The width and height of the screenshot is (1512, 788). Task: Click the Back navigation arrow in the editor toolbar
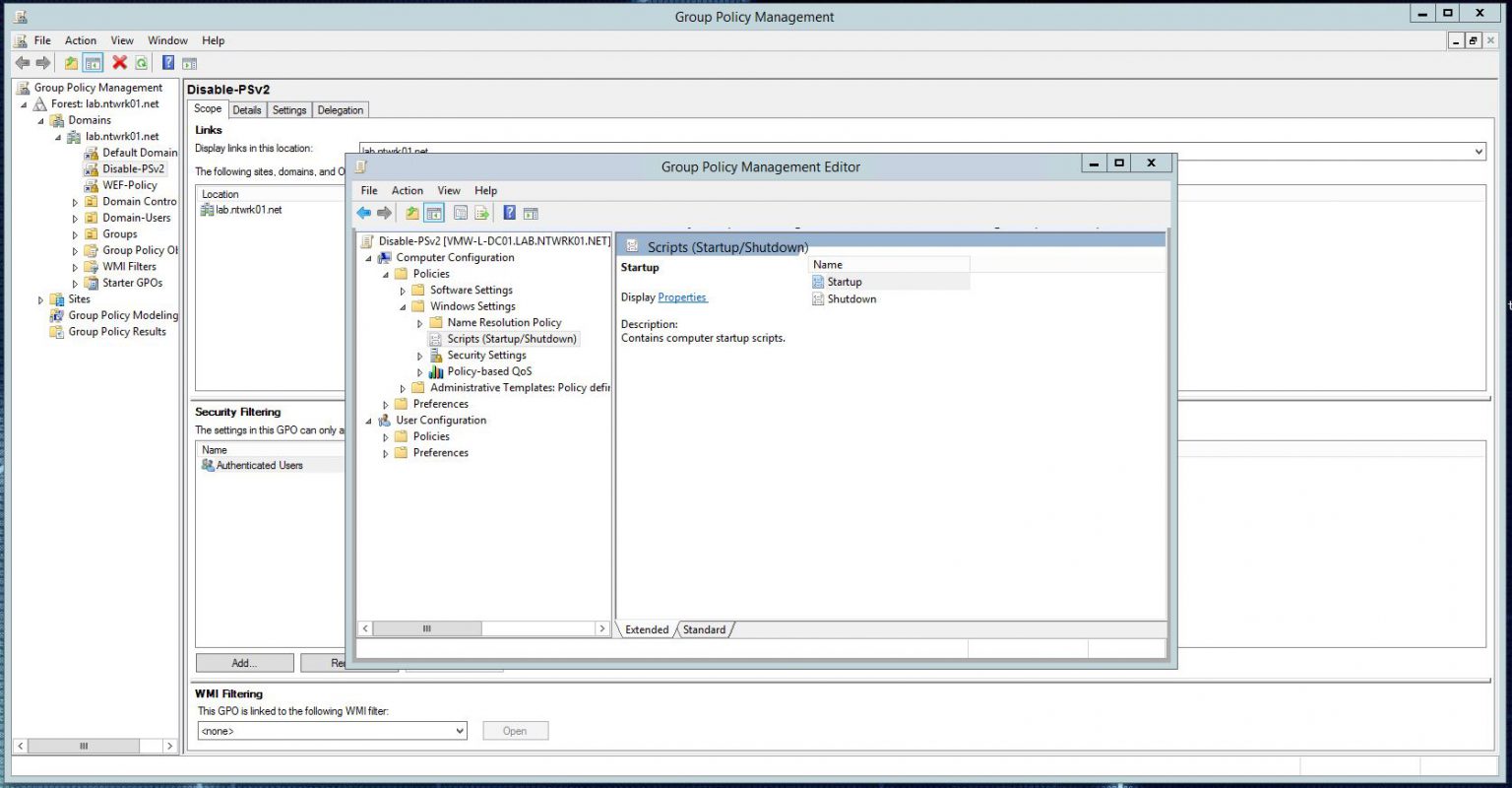tap(363, 213)
